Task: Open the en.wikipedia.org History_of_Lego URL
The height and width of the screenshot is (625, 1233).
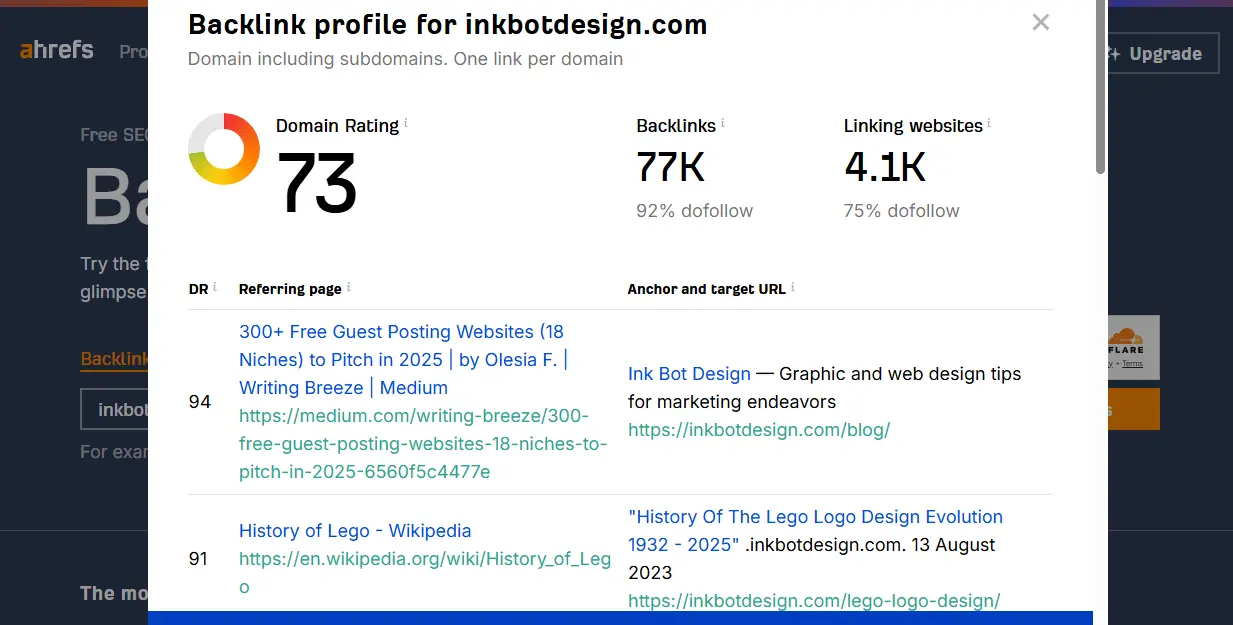Action: pyautogui.click(x=425, y=572)
